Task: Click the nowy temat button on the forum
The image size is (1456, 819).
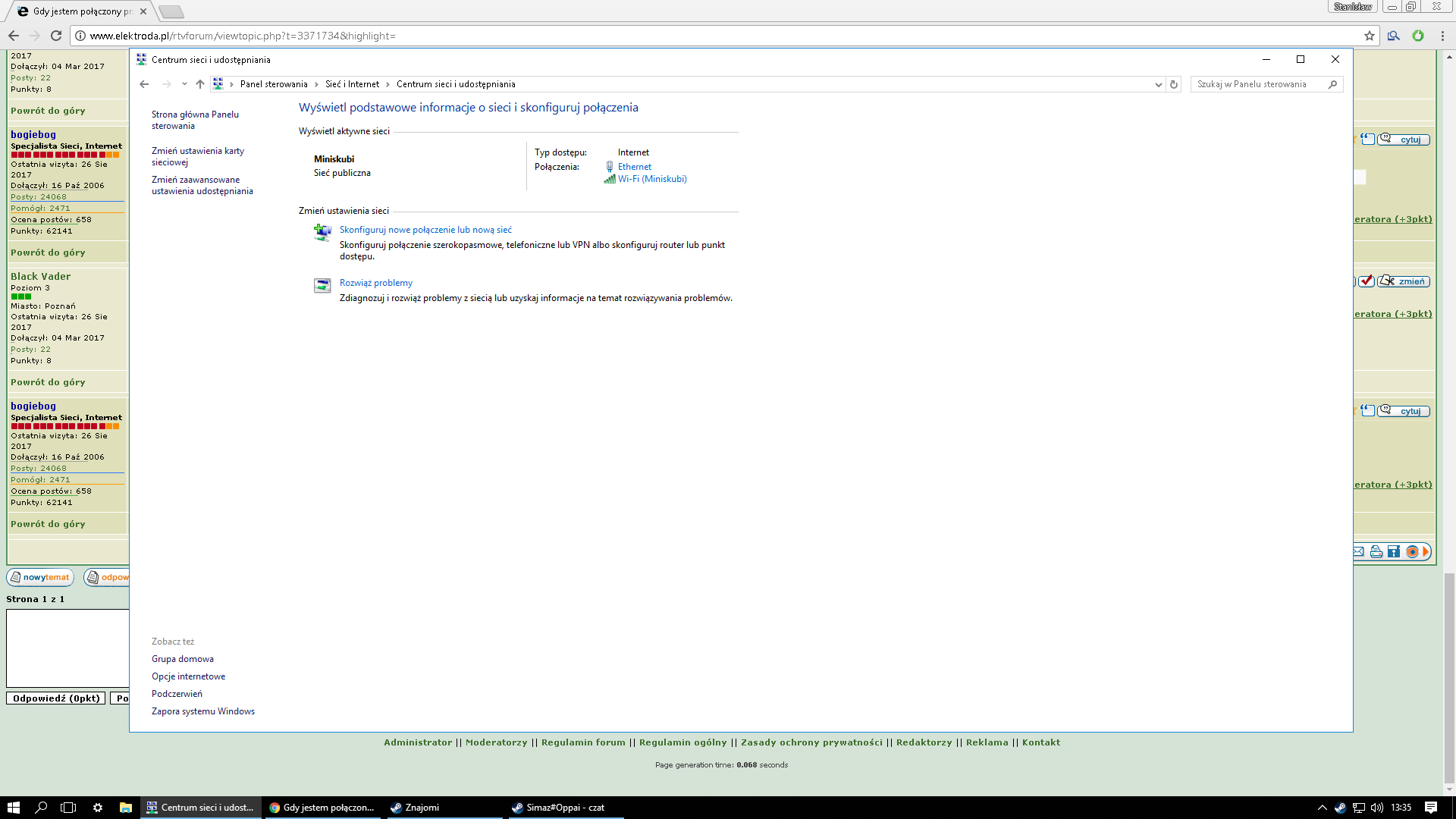Action: click(x=40, y=577)
